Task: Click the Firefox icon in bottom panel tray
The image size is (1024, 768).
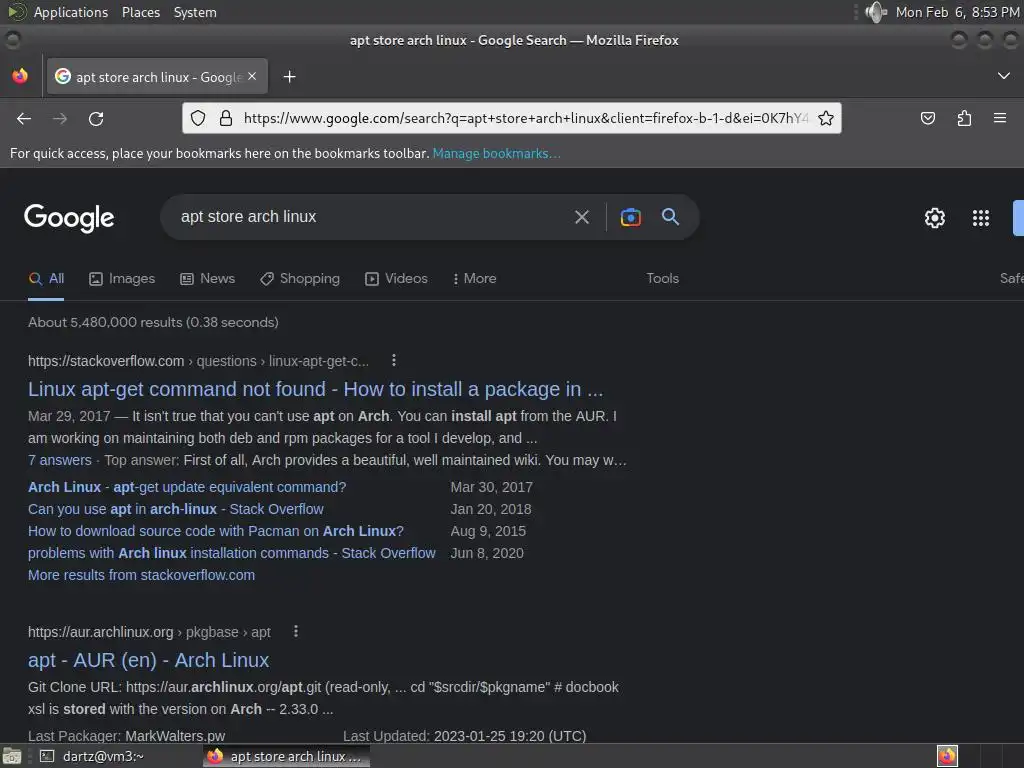Action: click(947, 756)
